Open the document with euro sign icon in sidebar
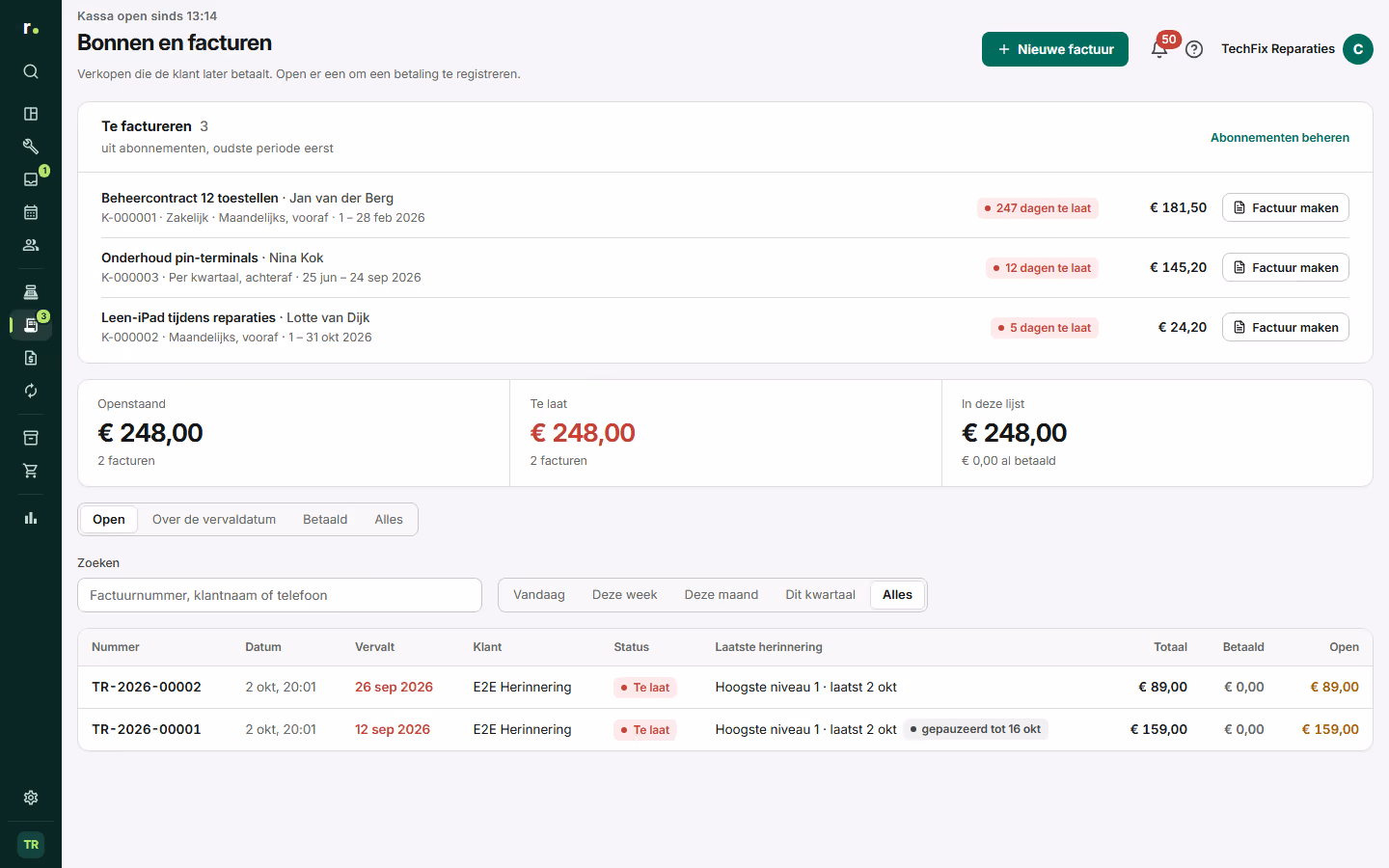The width and height of the screenshot is (1389, 868). [31, 358]
